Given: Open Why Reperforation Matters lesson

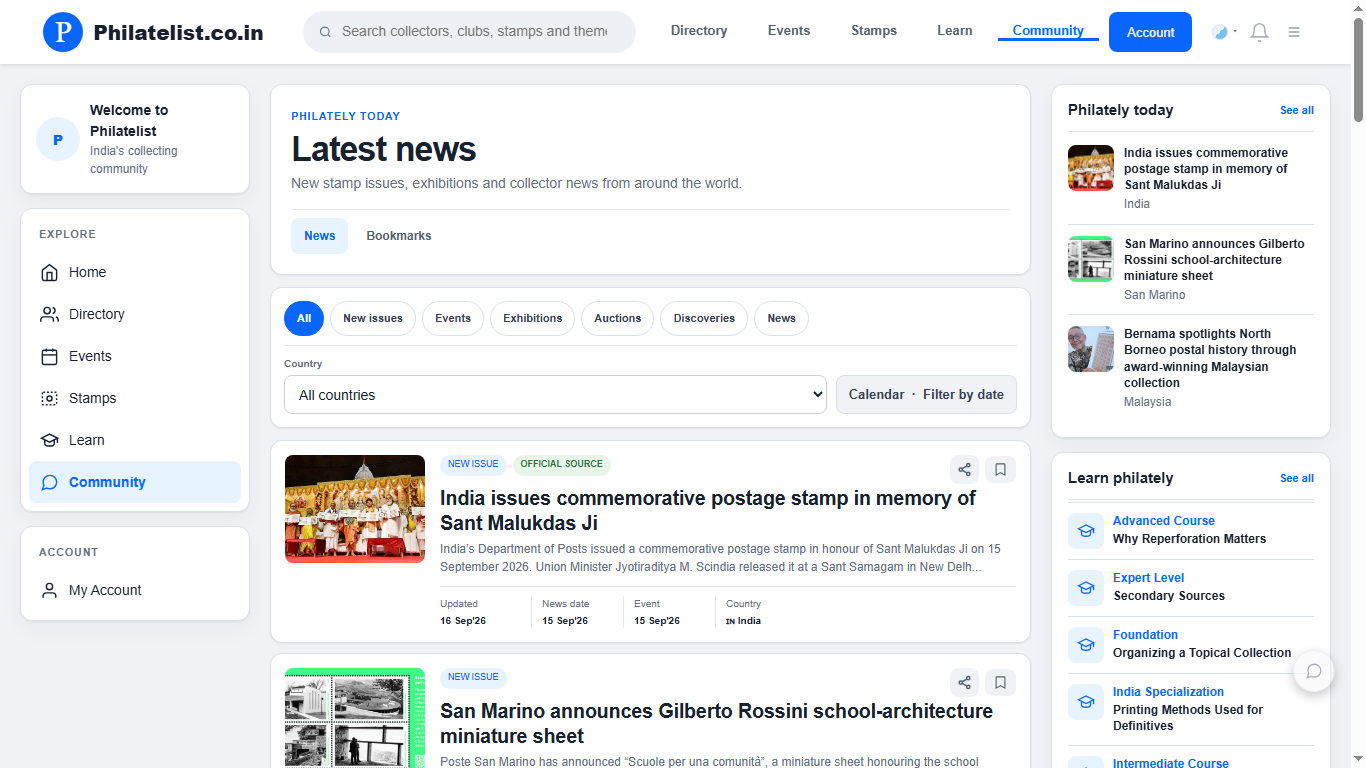Looking at the screenshot, I should 1189,539.
